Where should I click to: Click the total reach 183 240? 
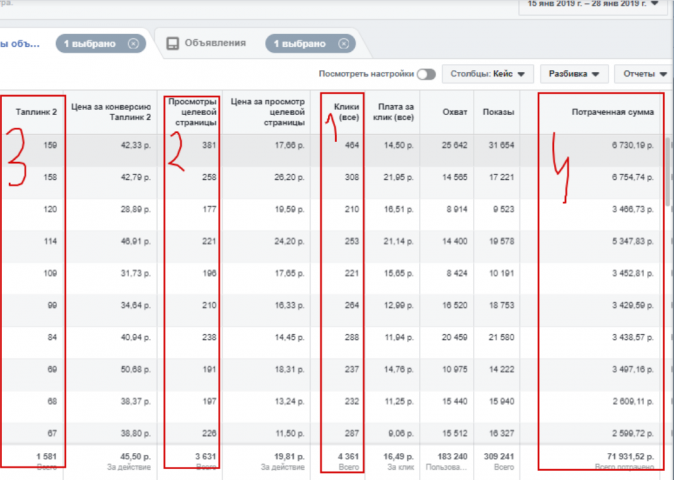pos(452,457)
